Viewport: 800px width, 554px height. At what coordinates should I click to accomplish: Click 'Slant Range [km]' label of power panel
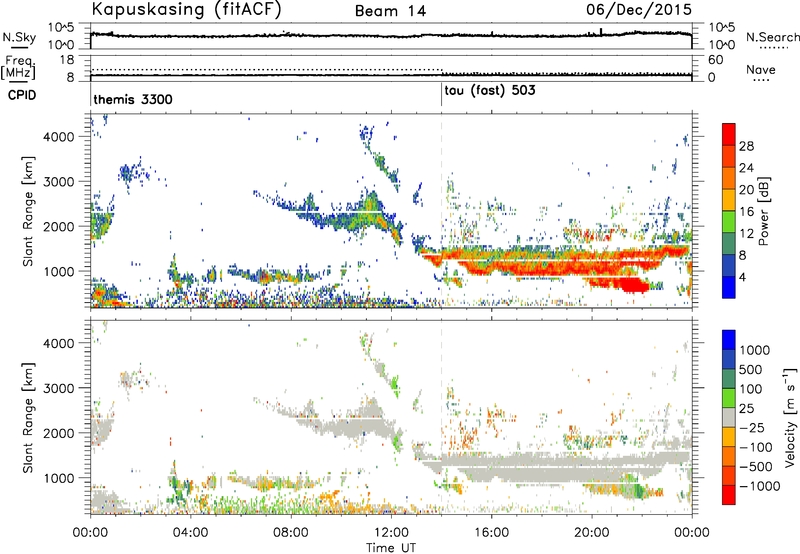tap(28, 211)
